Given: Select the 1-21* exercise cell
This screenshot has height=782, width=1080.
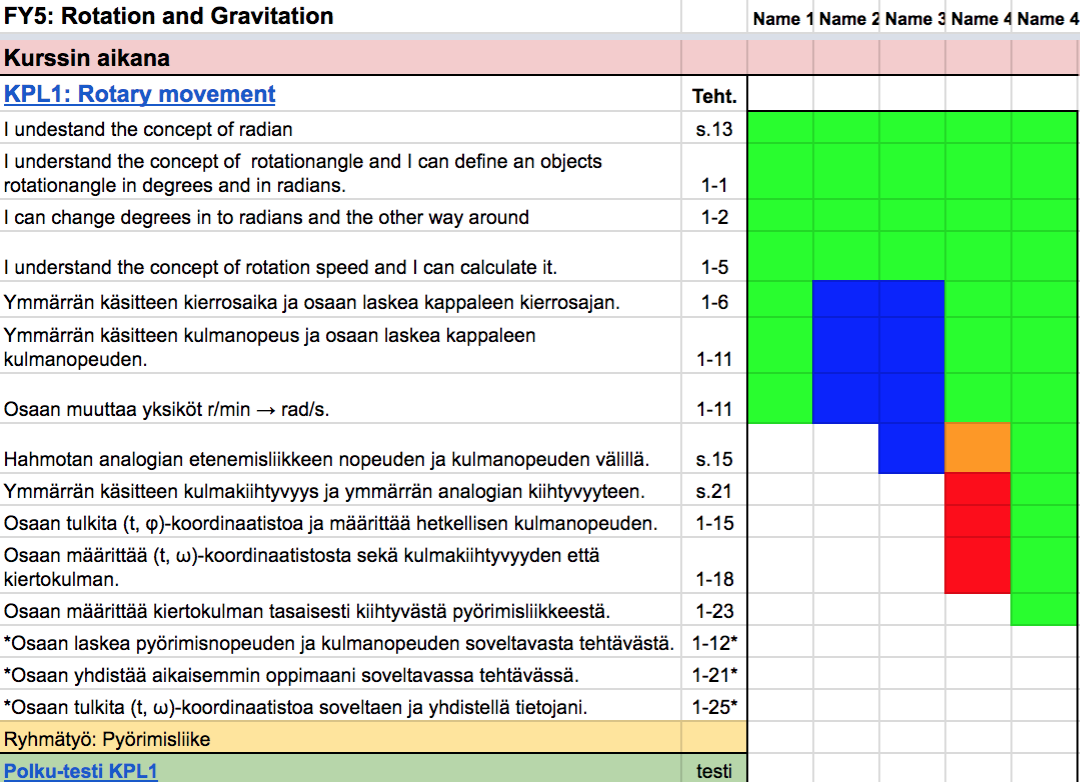Looking at the screenshot, I should click(714, 675).
